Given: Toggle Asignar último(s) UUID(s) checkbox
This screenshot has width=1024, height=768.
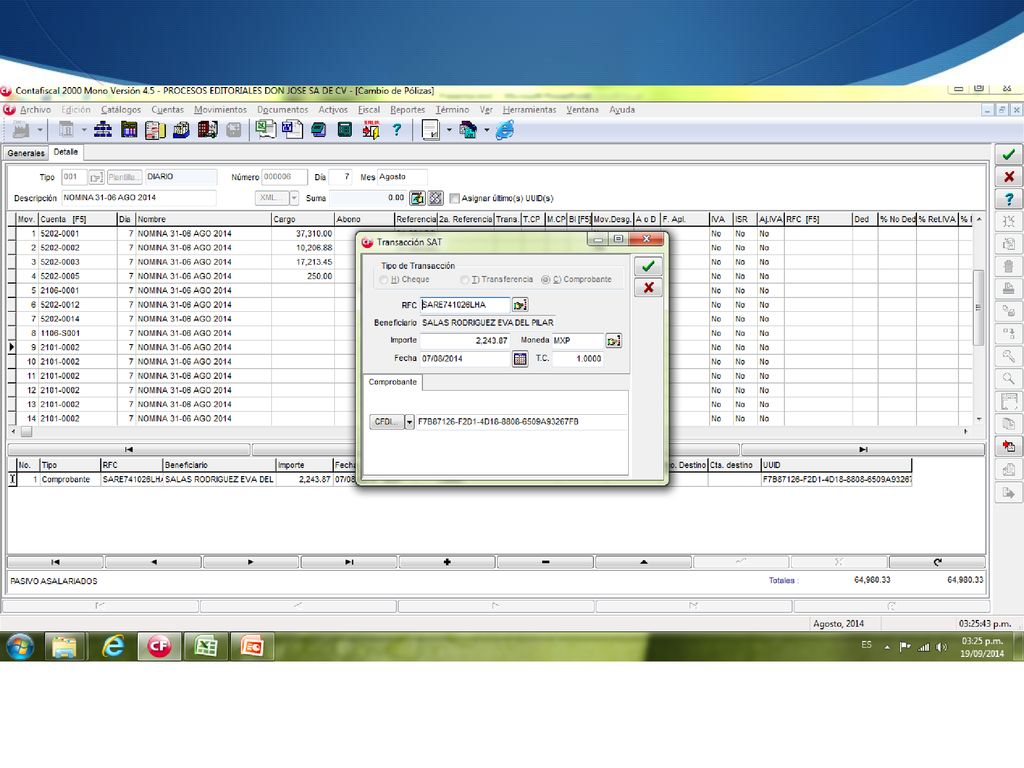Looking at the screenshot, I should pos(455,199).
